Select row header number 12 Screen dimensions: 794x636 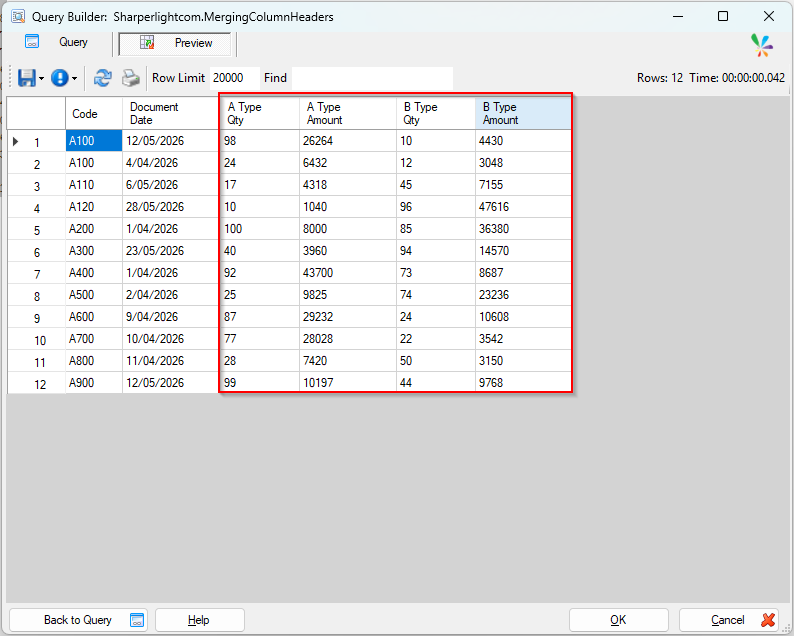[36, 384]
